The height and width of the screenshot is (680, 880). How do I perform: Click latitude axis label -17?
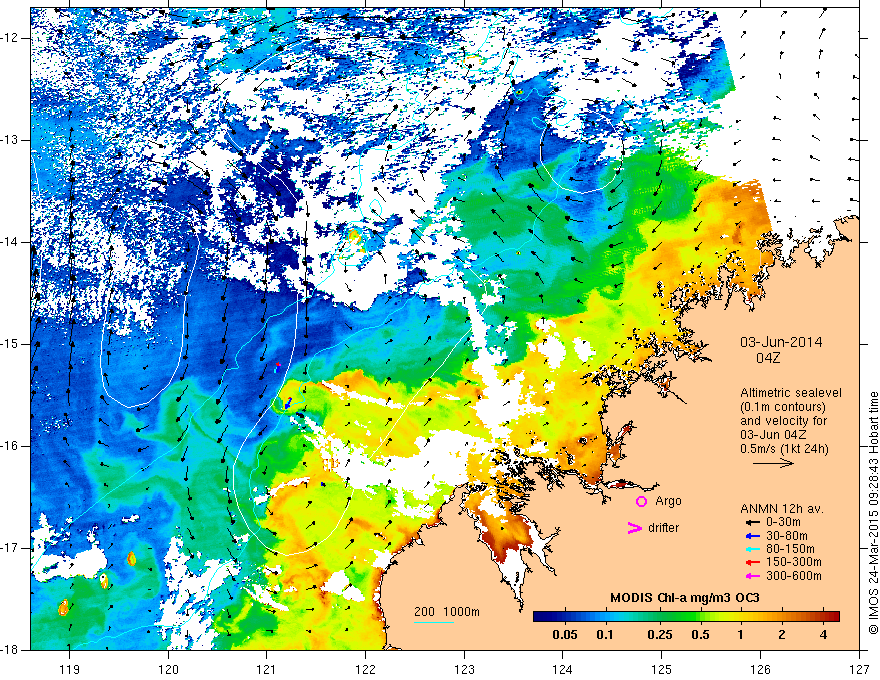(x=10, y=548)
